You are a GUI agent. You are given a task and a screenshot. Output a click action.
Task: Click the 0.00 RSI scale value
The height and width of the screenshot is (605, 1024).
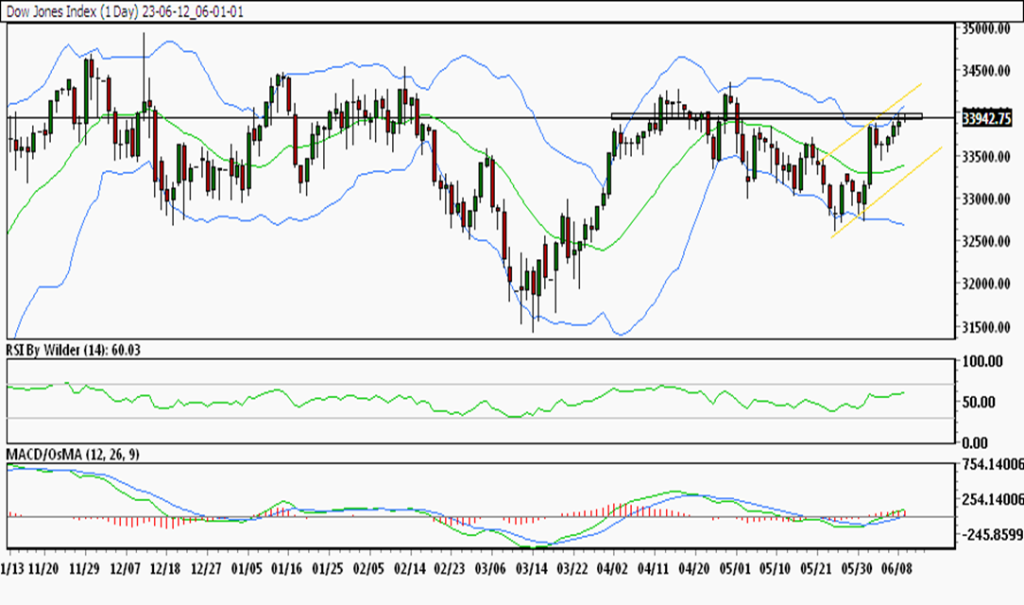pyautogui.click(x=975, y=443)
